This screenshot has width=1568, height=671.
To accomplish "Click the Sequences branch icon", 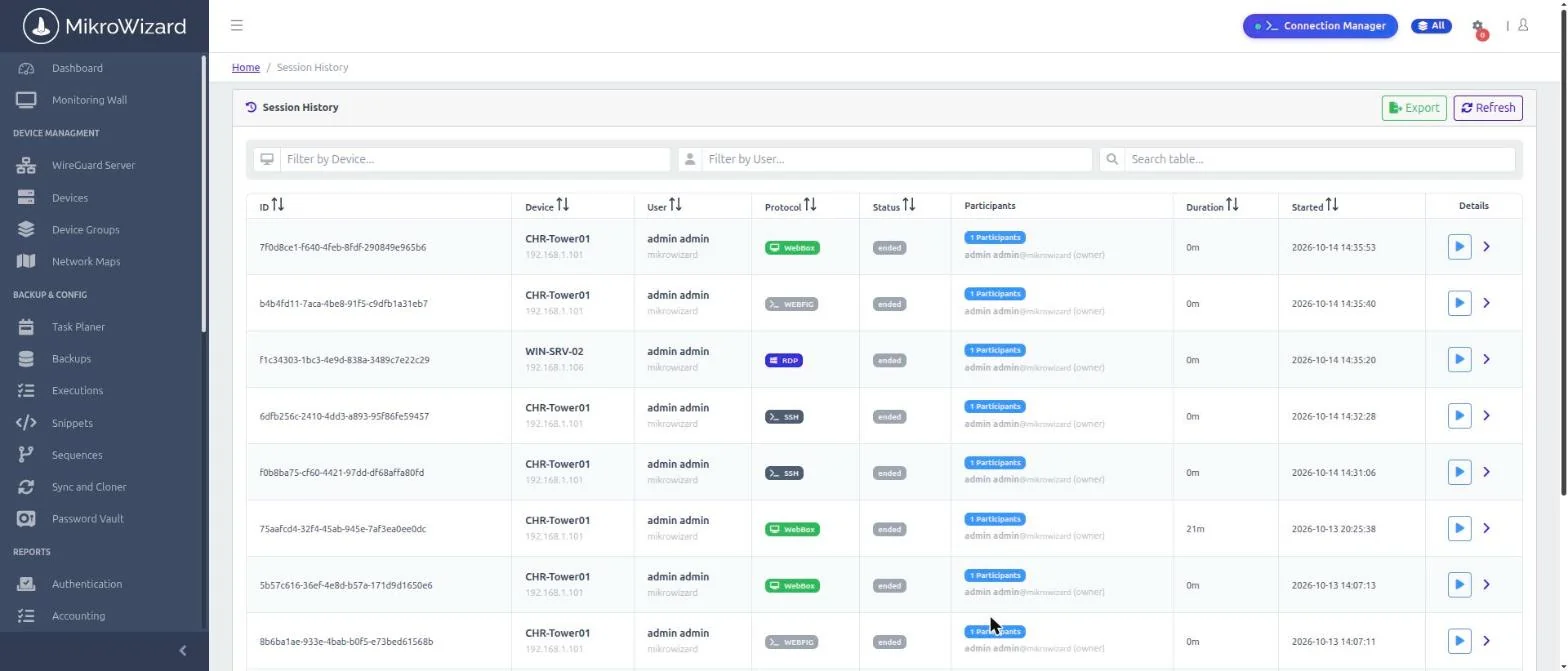I will point(26,455).
